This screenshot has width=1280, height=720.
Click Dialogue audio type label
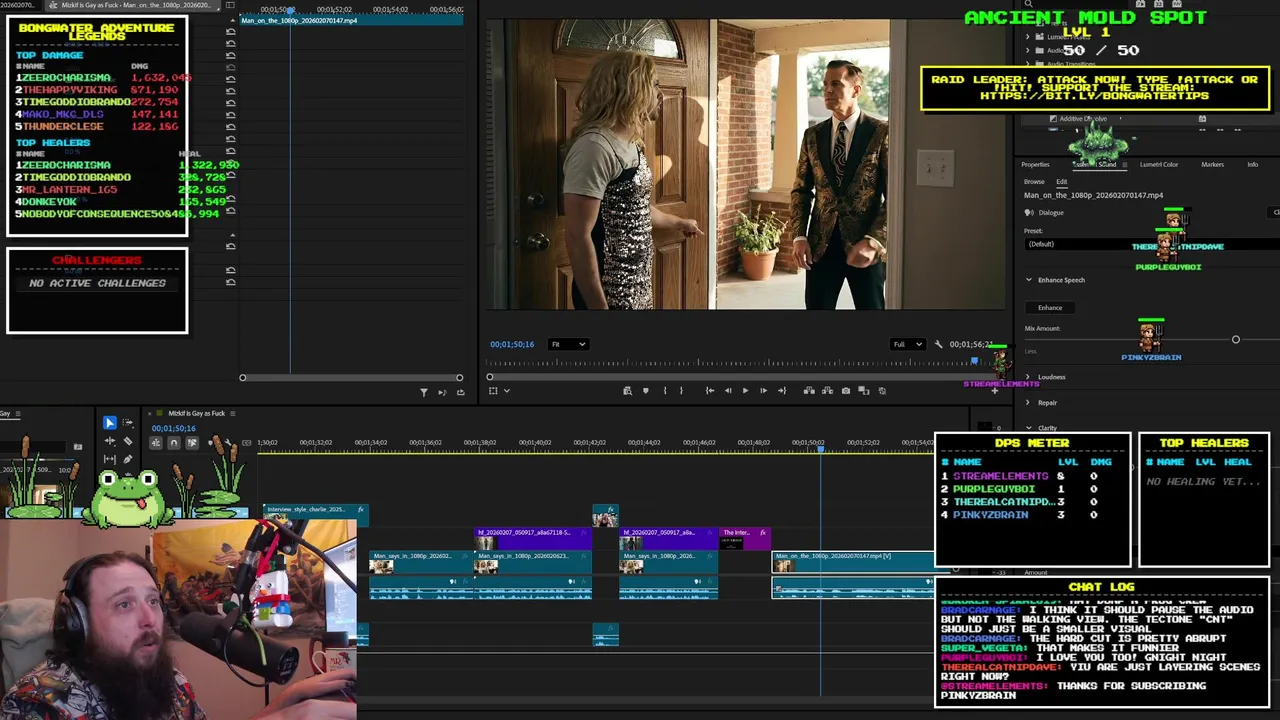[1051, 212]
